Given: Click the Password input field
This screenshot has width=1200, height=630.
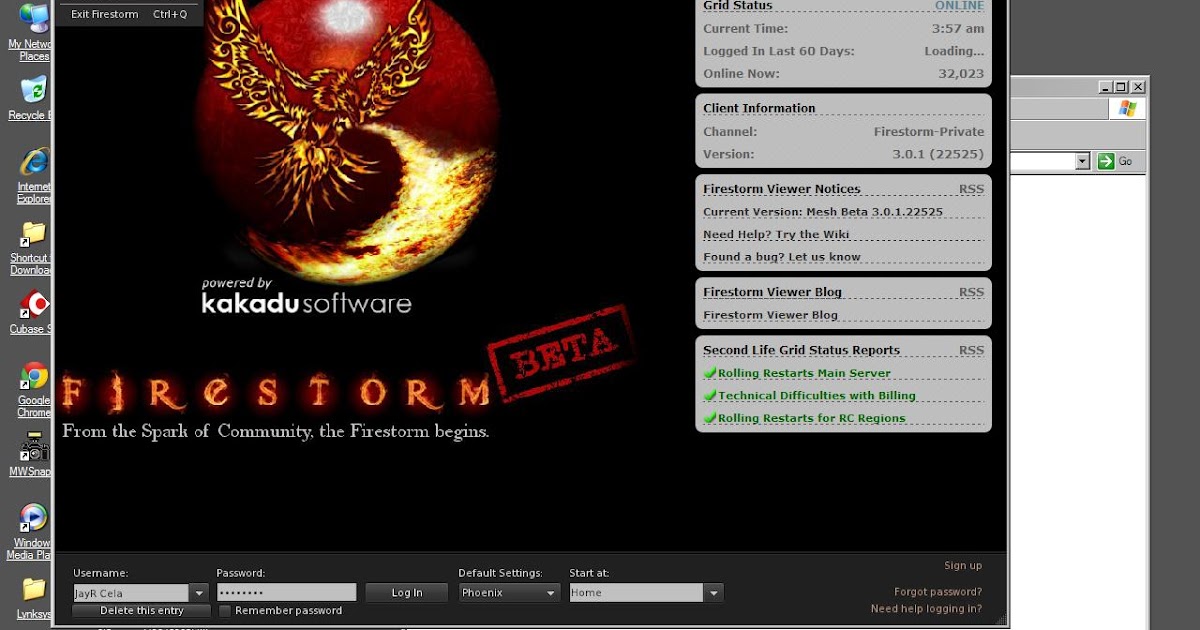Looking at the screenshot, I should point(286,593).
